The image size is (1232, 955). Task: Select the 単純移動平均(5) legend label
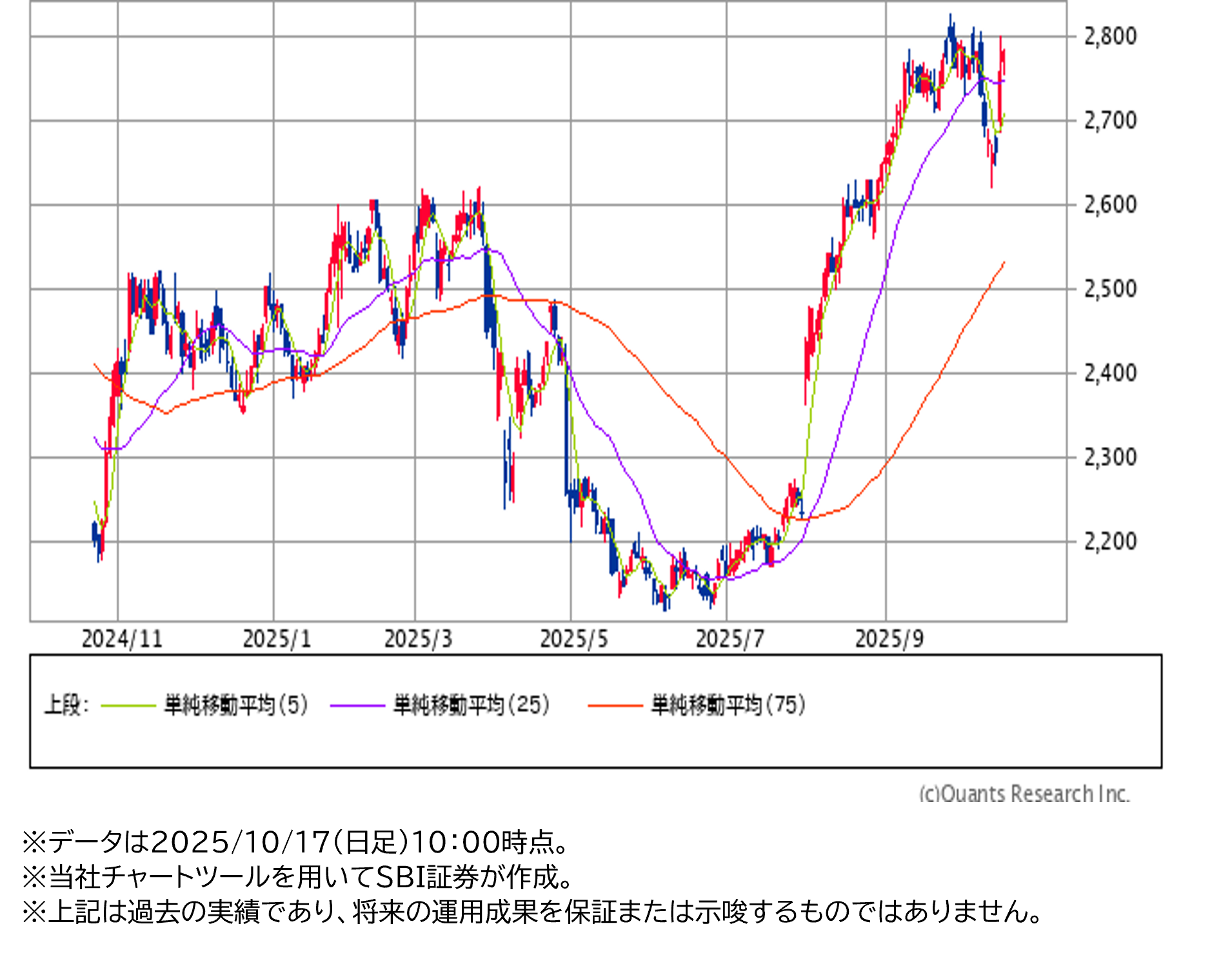(x=236, y=705)
